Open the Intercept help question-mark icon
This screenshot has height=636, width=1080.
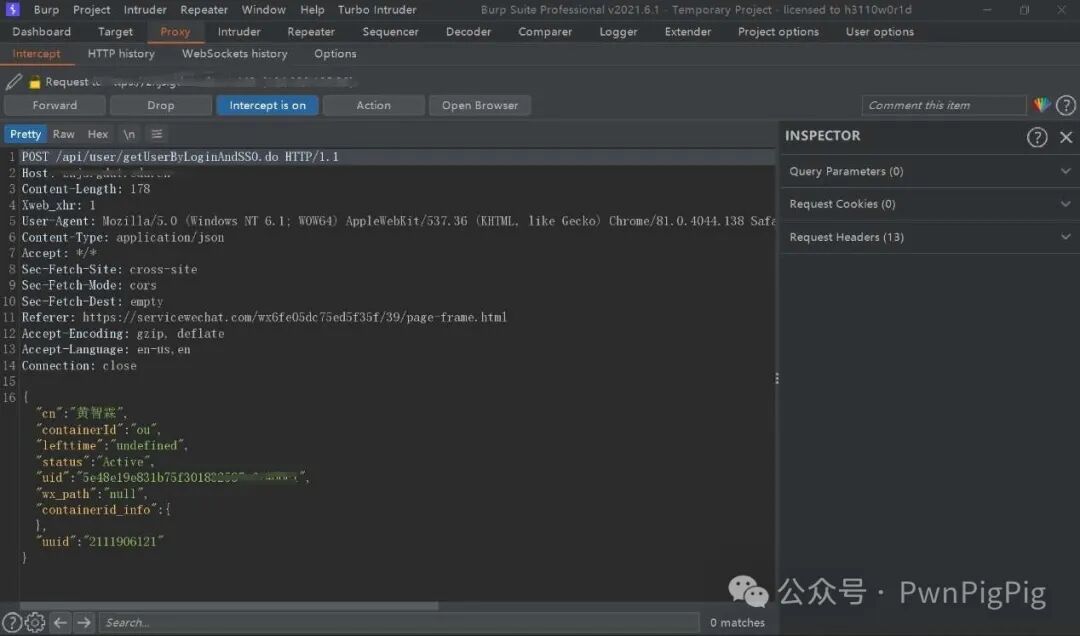click(1066, 105)
